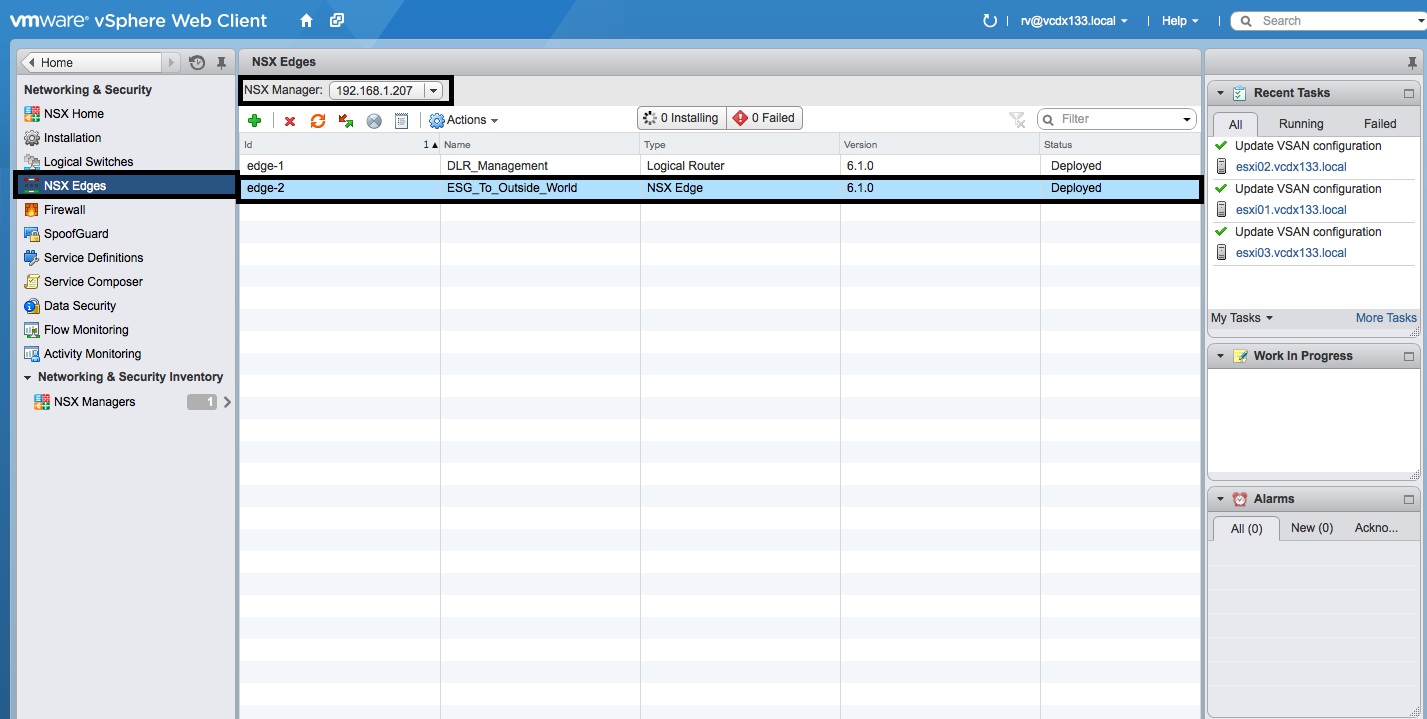This screenshot has width=1427, height=719.
Task: Click the red X delete icon
Action: coord(290,121)
